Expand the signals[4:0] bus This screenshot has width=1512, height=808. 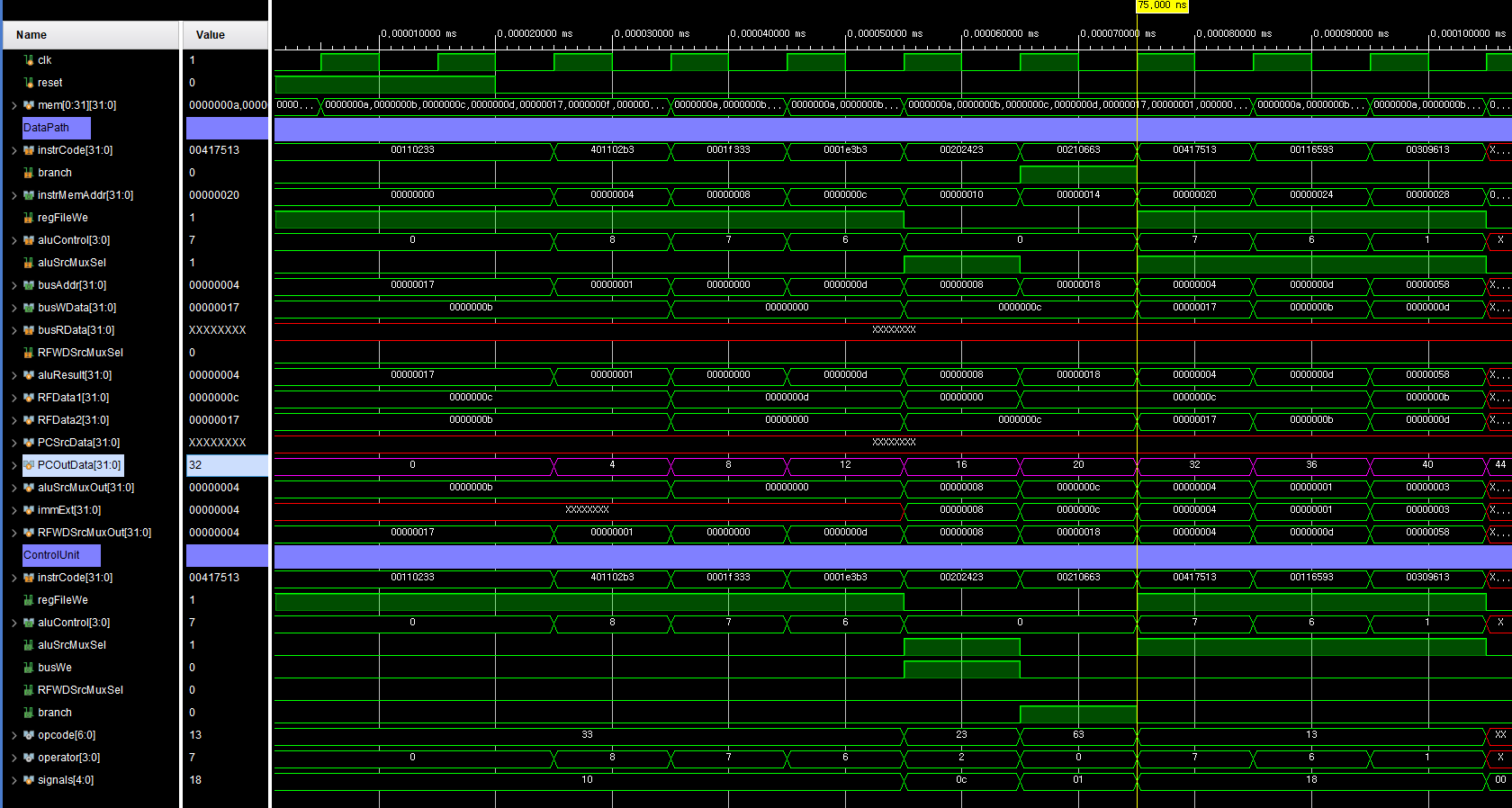pyautogui.click(x=14, y=780)
